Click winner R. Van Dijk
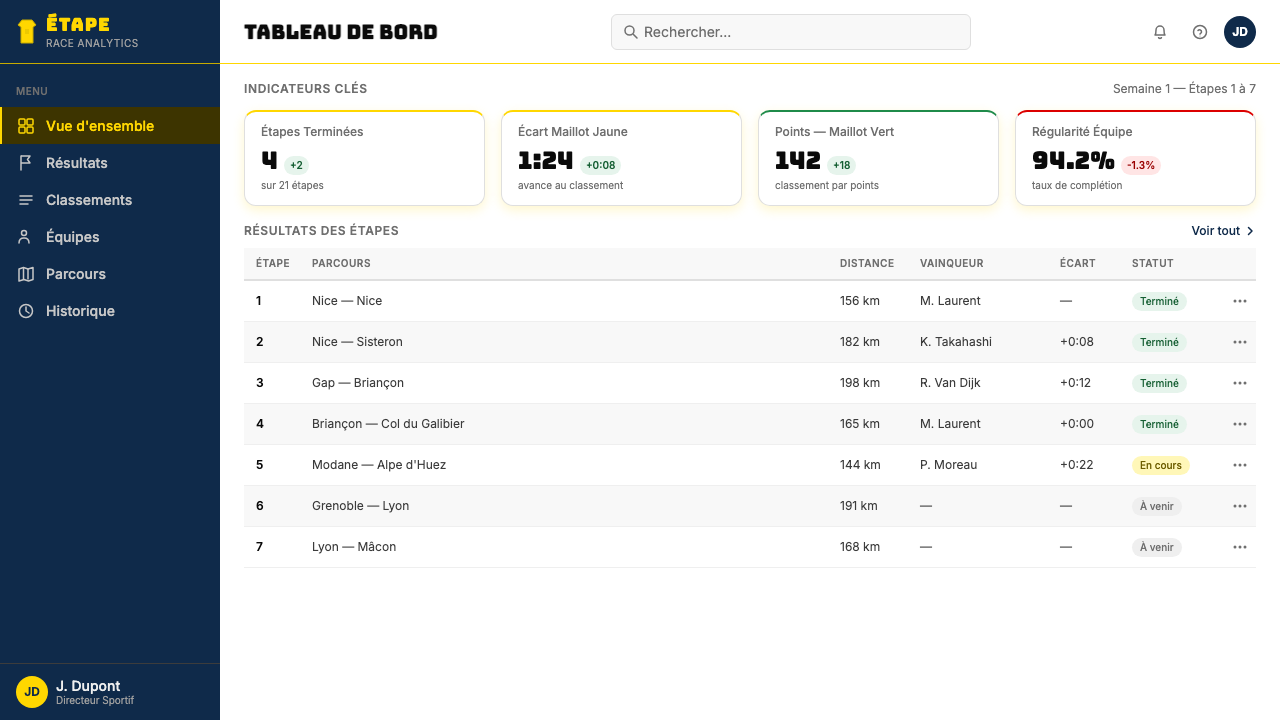This screenshot has width=1280, height=720. click(950, 383)
